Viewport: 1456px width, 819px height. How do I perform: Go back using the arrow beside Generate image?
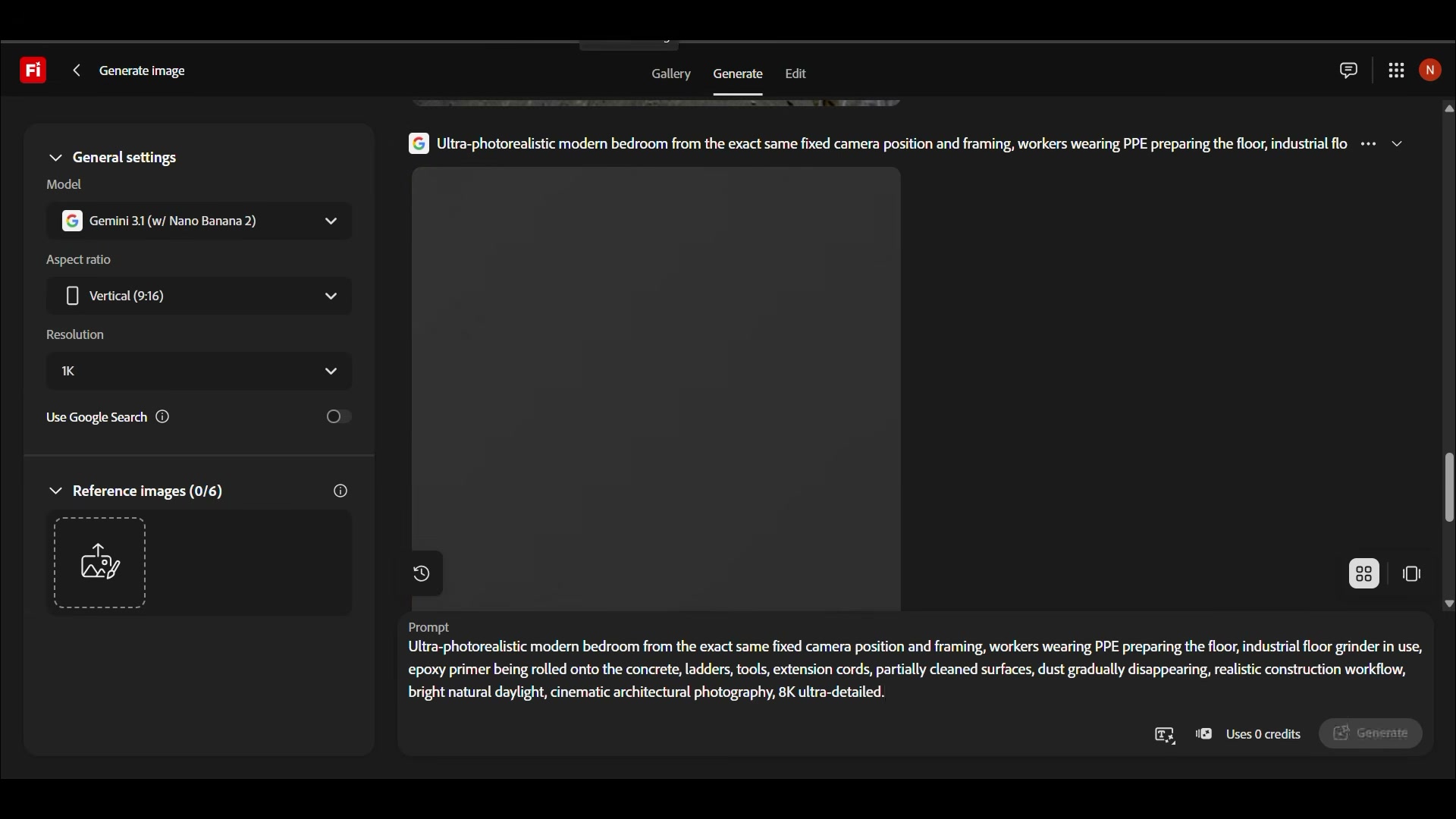pyautogui.click(x=77, y=71)
